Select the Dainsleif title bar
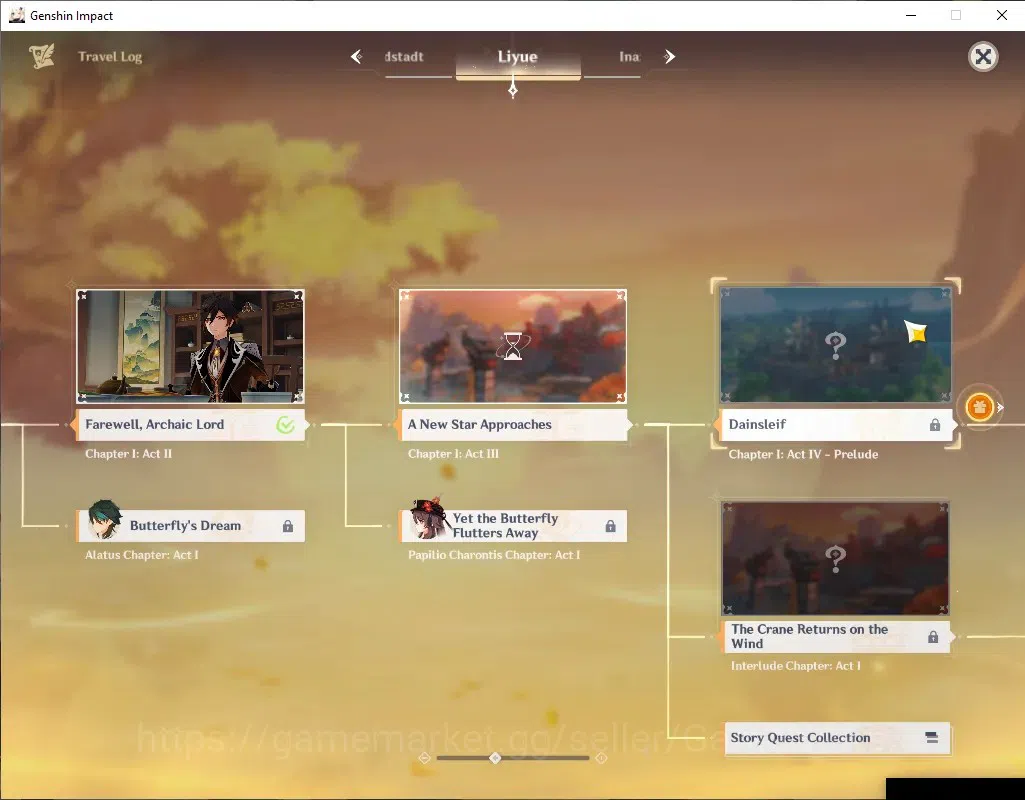The image size is (1025, 800). pos(835,425)
